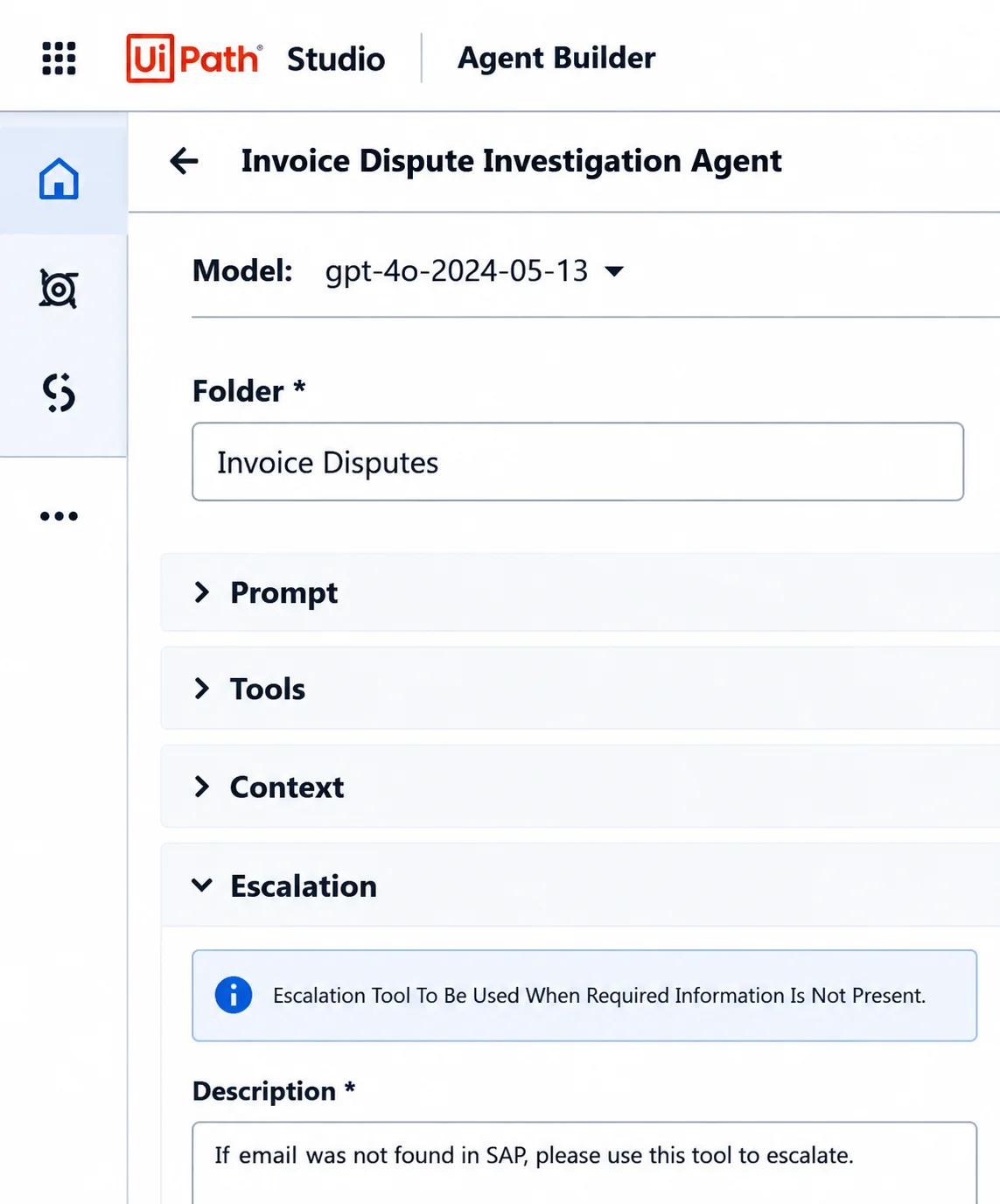
Task: Click the Description * field label
Action: tap(274, 1091)
